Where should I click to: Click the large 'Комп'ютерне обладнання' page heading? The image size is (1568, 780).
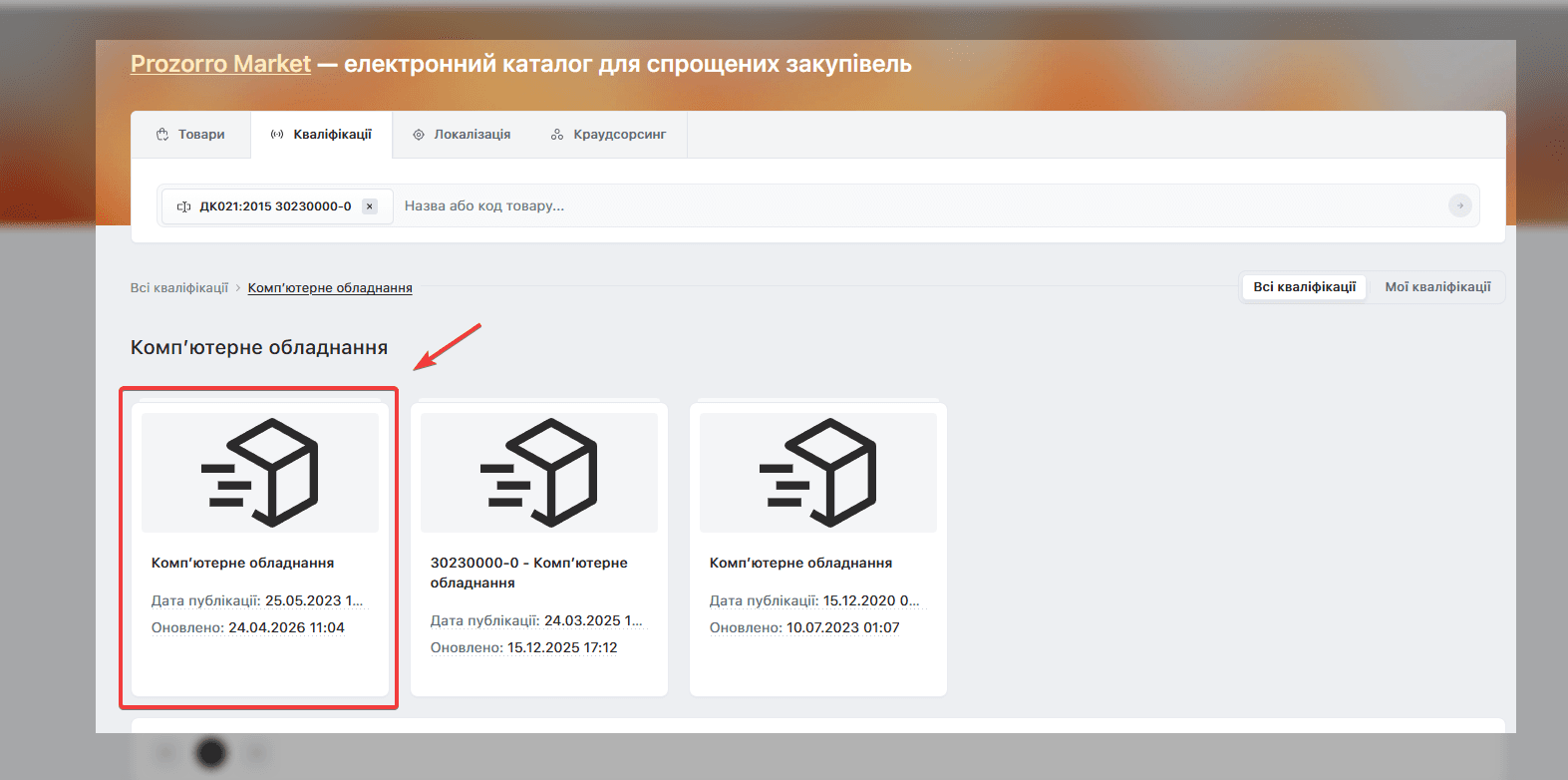pos(259,348)
